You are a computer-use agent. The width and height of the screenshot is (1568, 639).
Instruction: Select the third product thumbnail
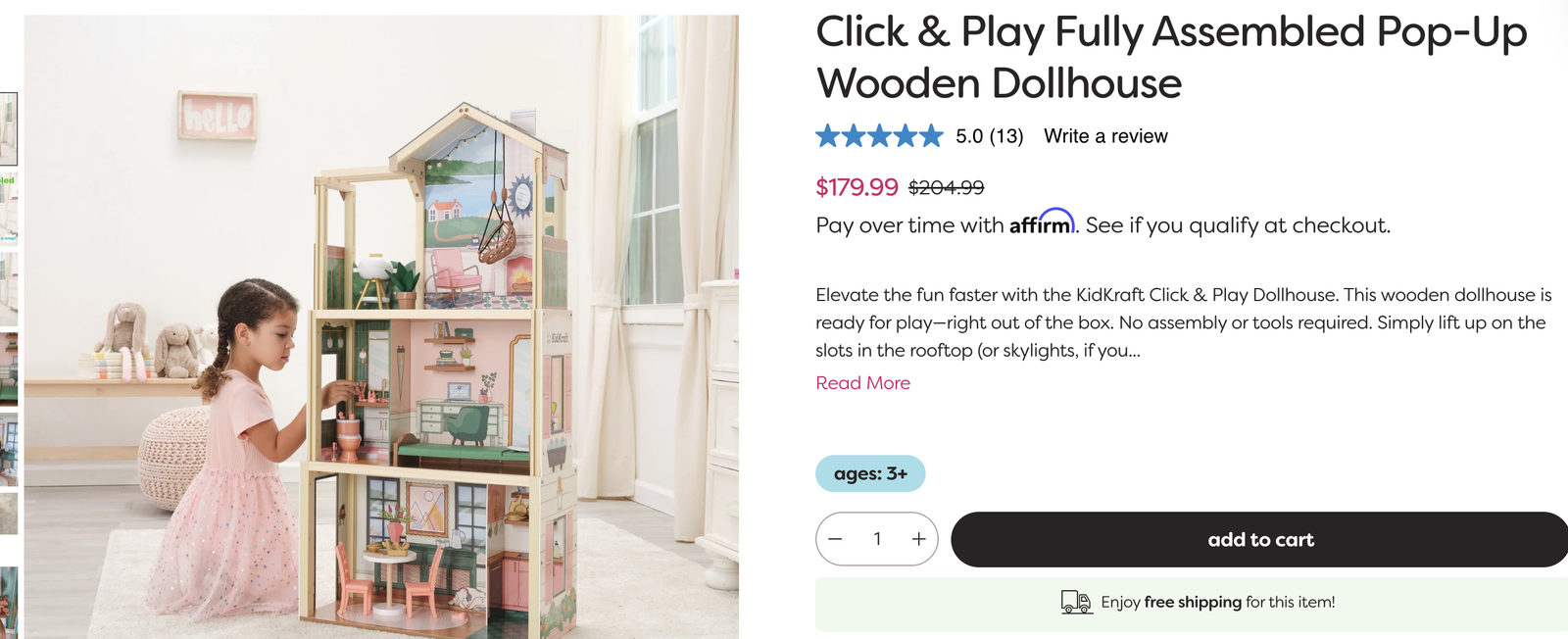9,288
